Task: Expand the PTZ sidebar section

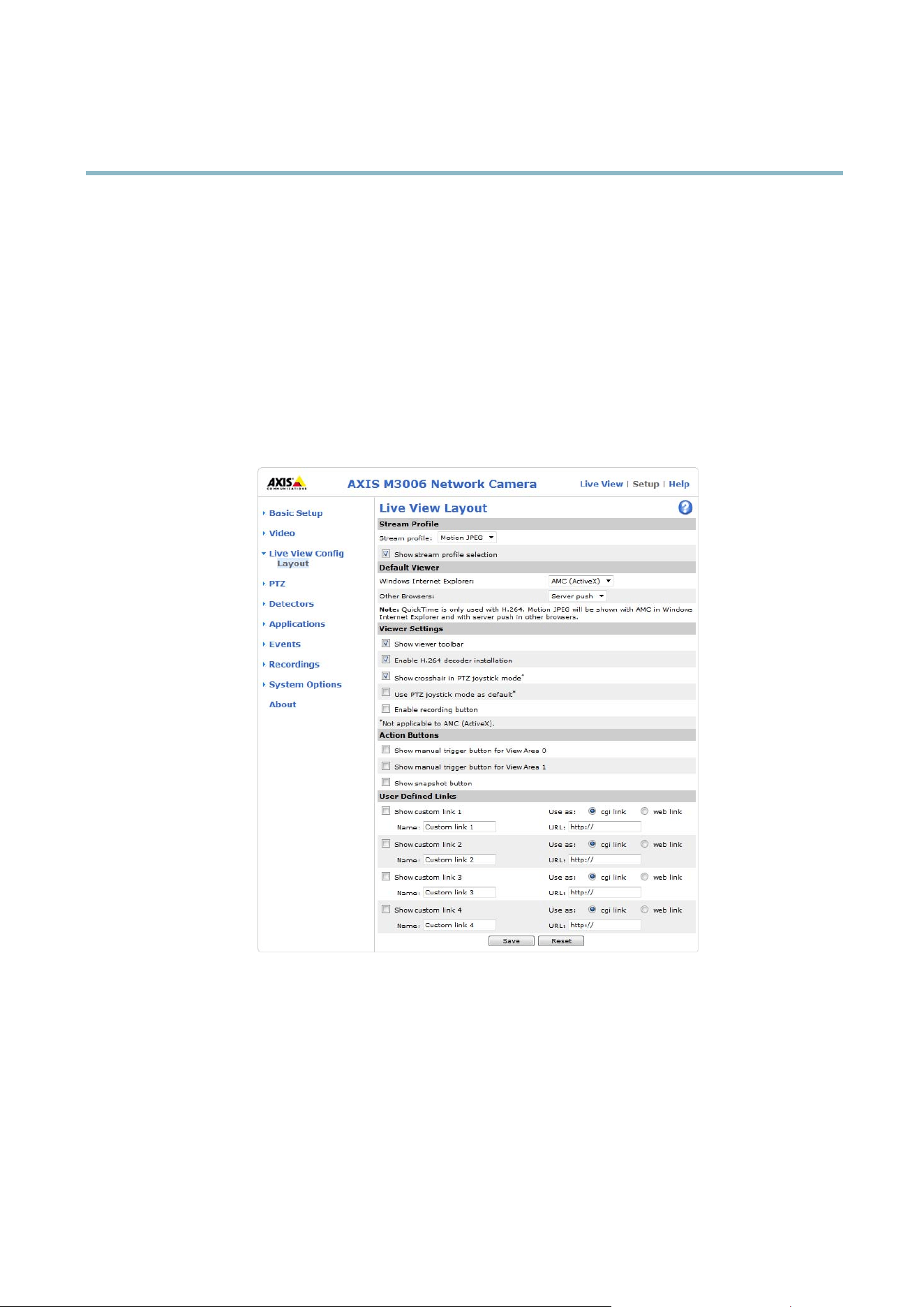Action: point(277,584)
